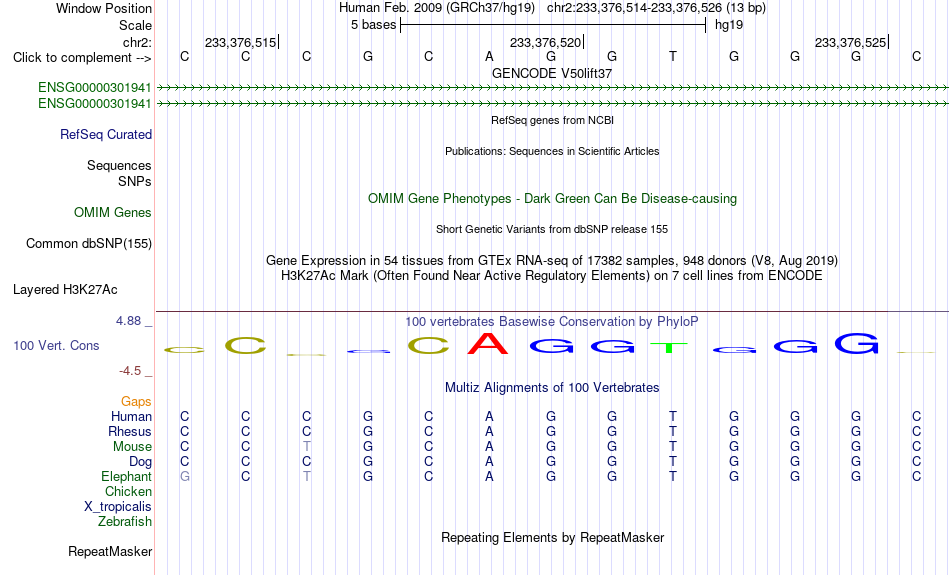Click the Scale row label

(135, 25)
